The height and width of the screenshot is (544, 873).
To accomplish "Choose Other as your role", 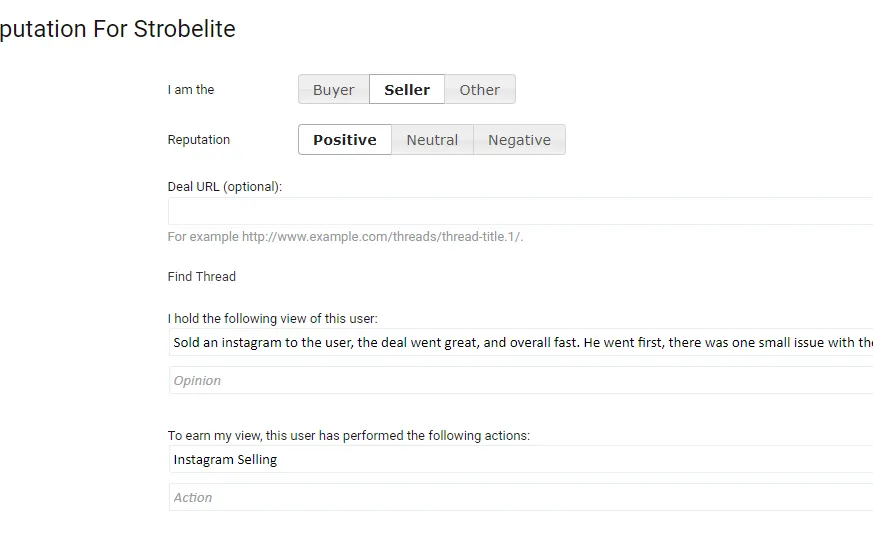I will coord(479,90).
